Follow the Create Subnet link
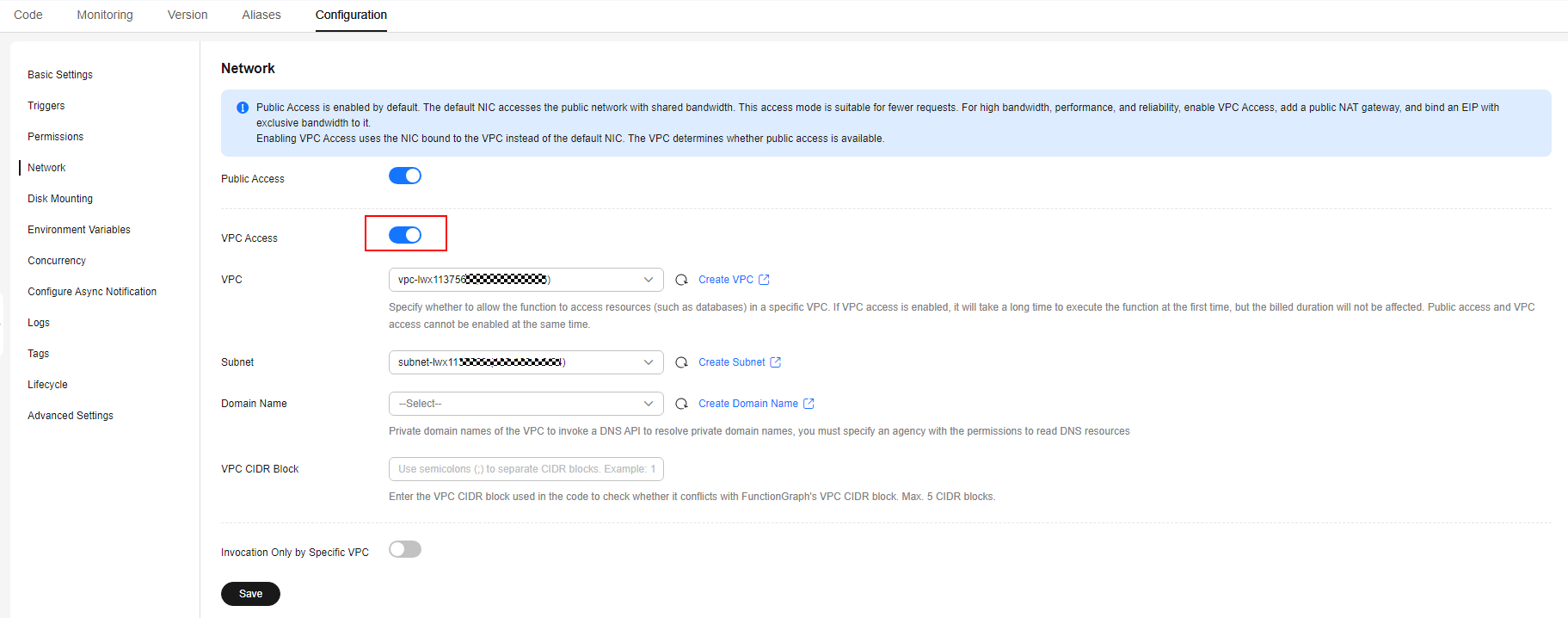 click(x=732, y=362)
